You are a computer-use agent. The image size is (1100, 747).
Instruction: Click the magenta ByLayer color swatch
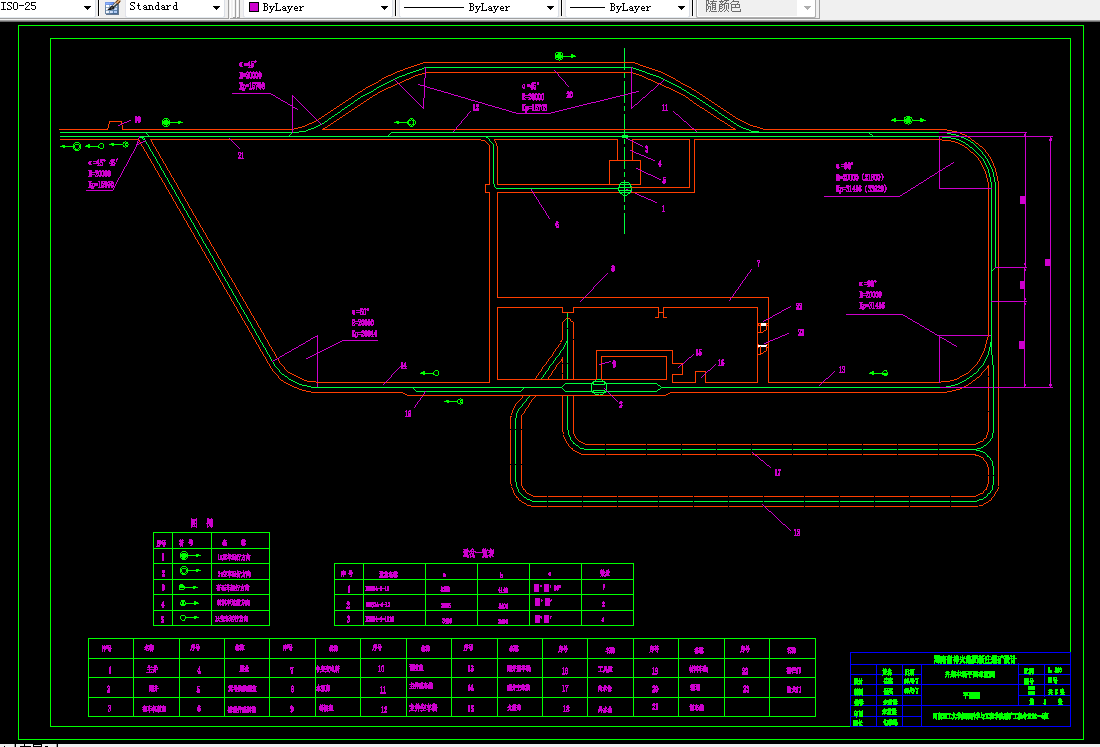click(254, 7)
